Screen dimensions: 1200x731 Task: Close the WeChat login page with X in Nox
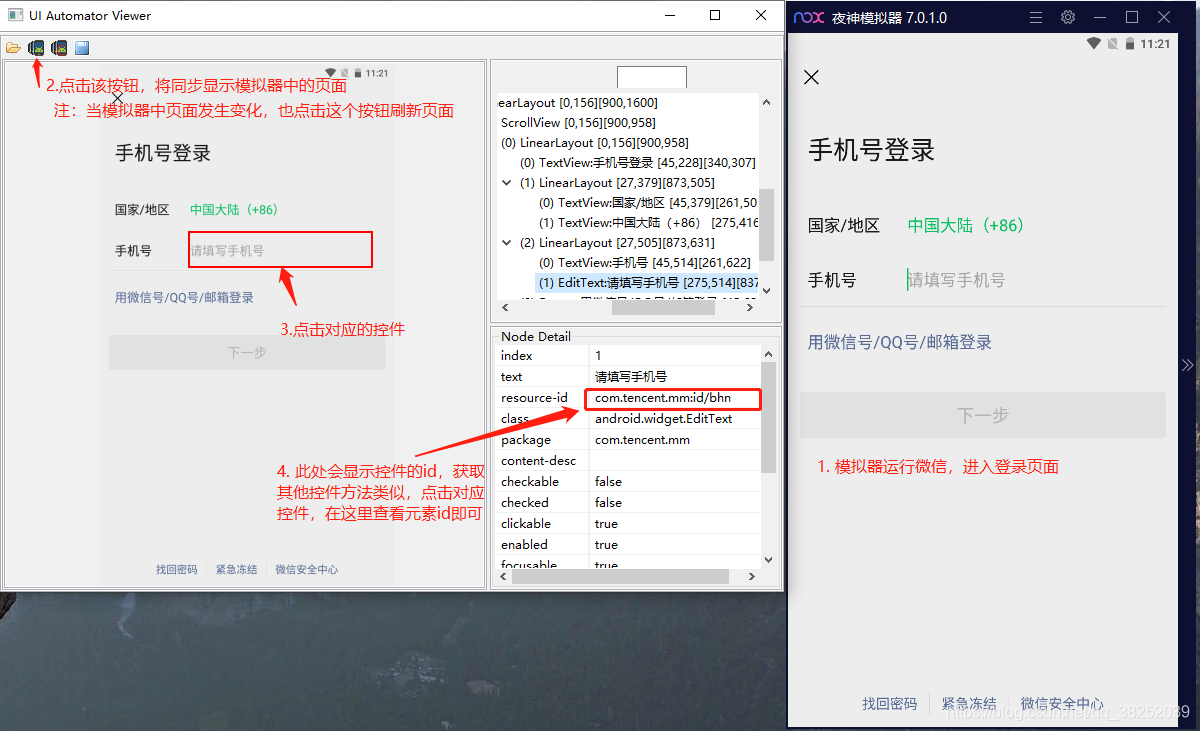pos(812,77)
